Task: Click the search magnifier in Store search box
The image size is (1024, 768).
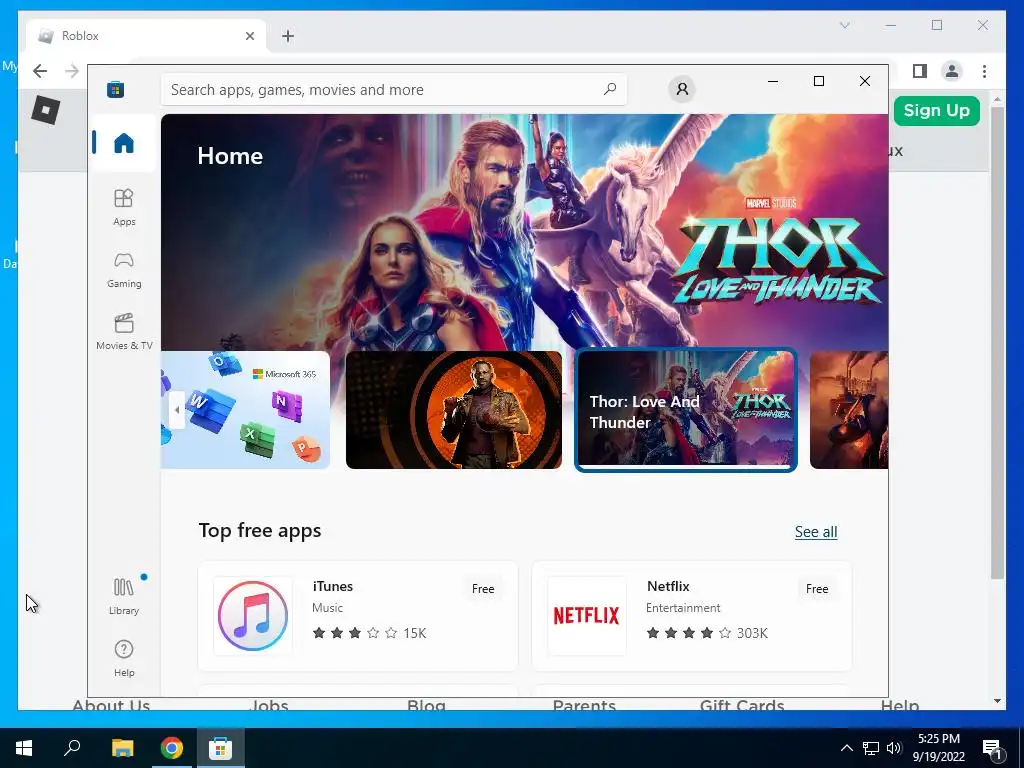Action: point(610,89)
